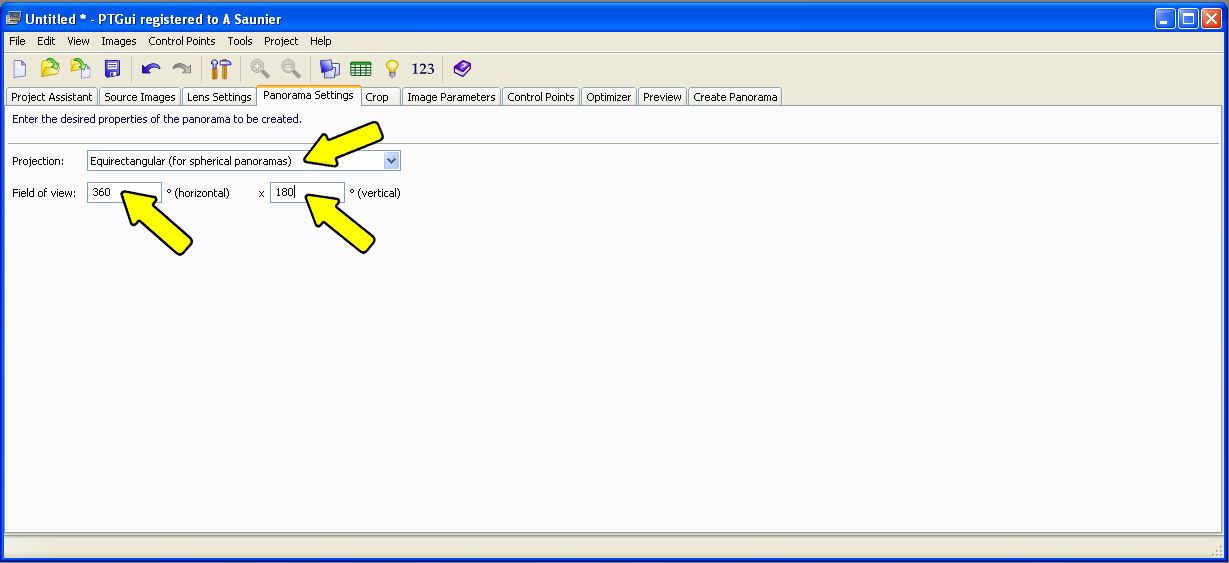This screenshot has width=1229, height=563.
Task: Click the light bulb assistant icon
Action: tap(392, 69)
